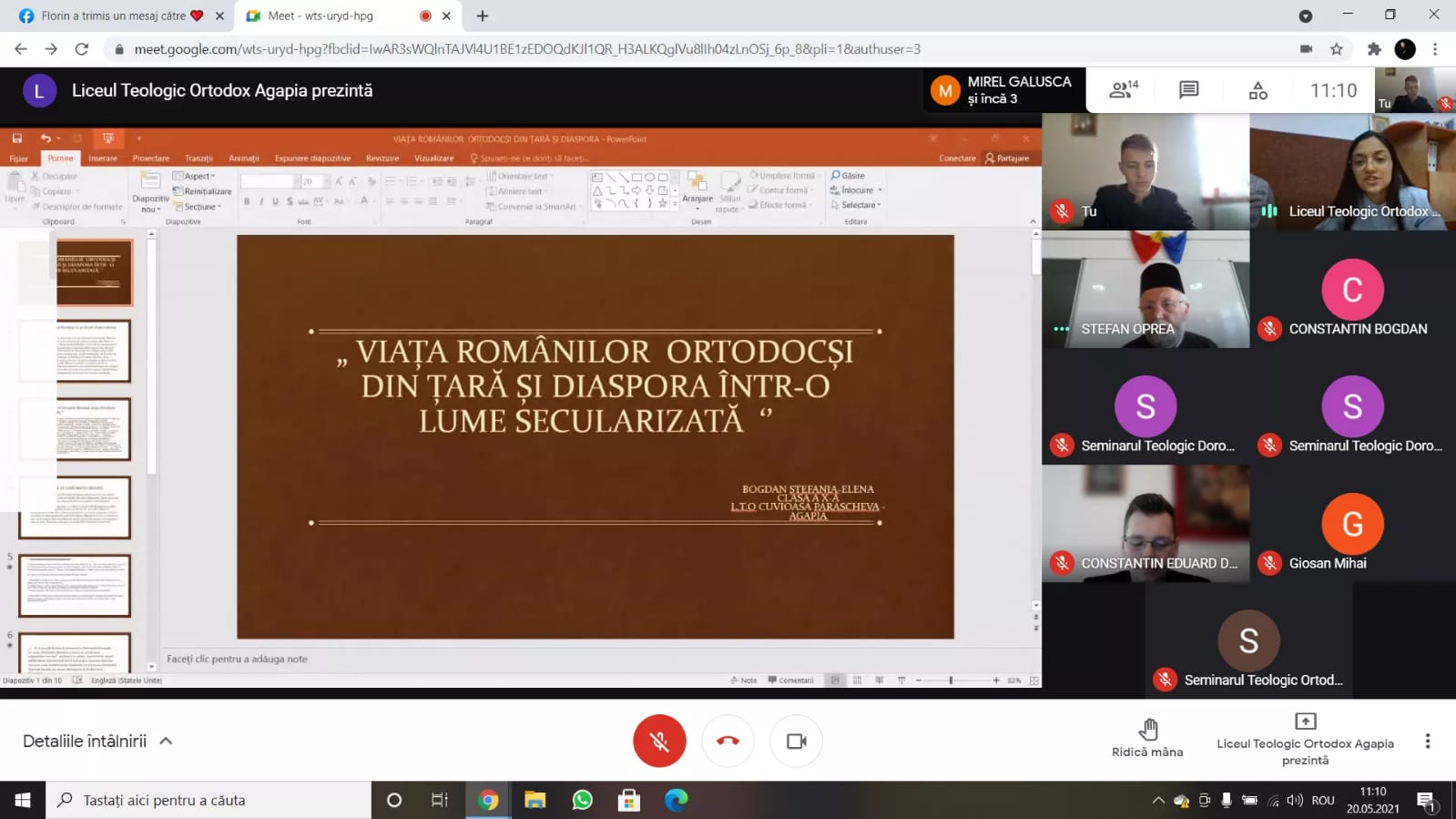Click the red hang up call button
Viewport: 1456px width, 819px height.
click(728, 741)
